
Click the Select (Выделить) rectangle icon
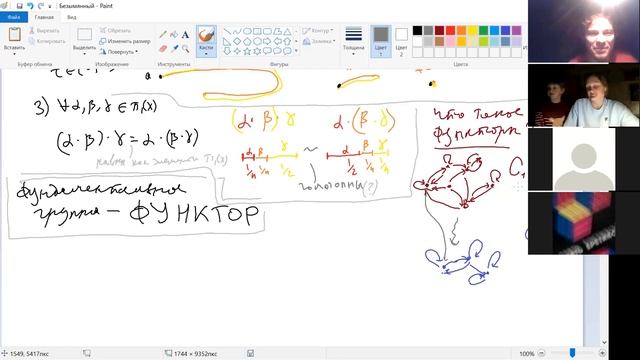click(84, 34)
